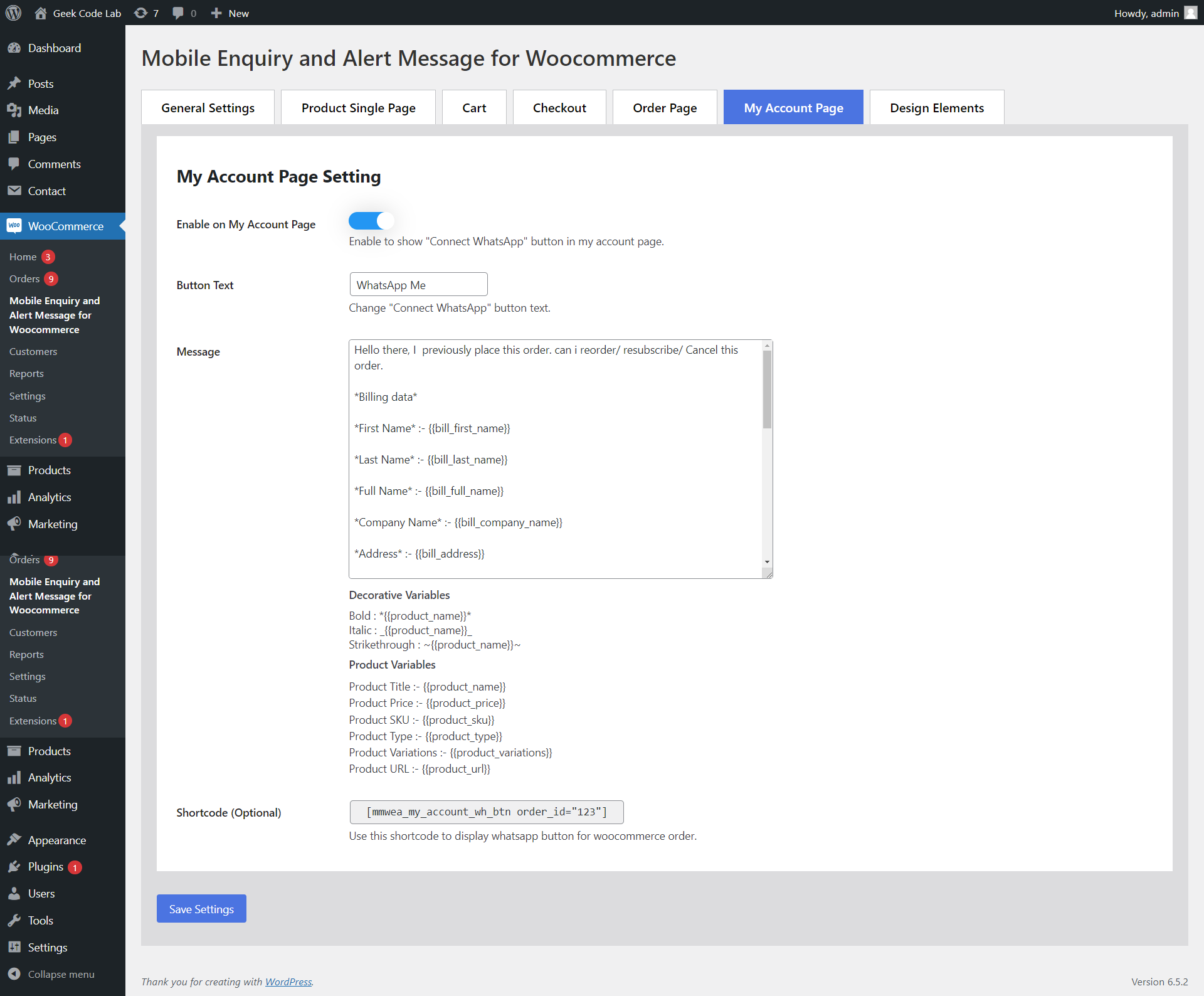Click the 'Product Type :- {{product_type}}' line

click(x=426, y=736)
